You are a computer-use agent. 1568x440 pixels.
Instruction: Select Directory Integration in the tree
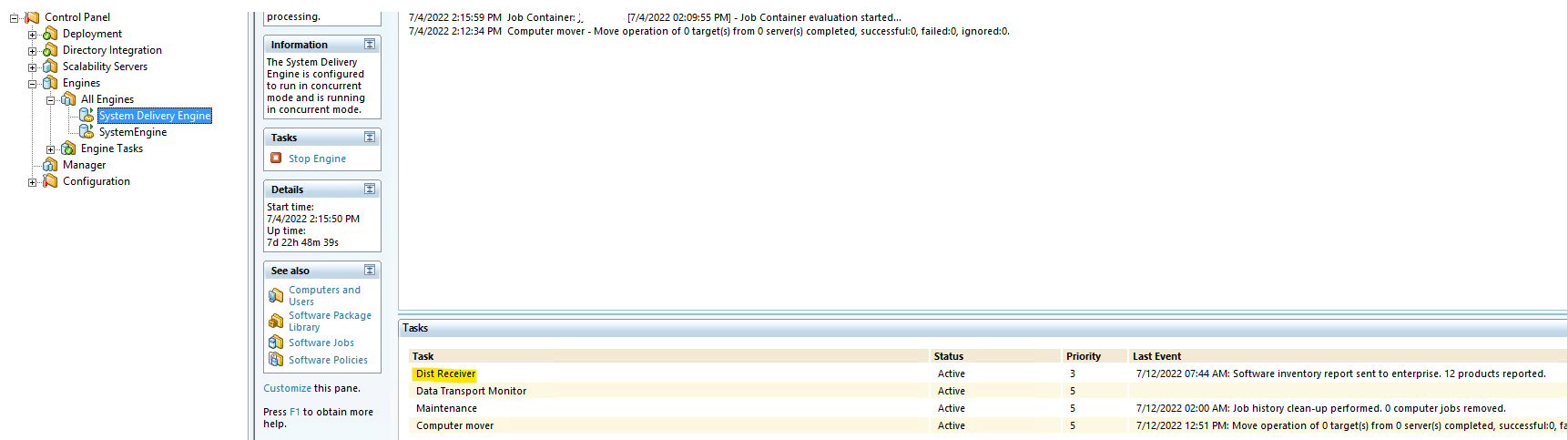(112, 50)
